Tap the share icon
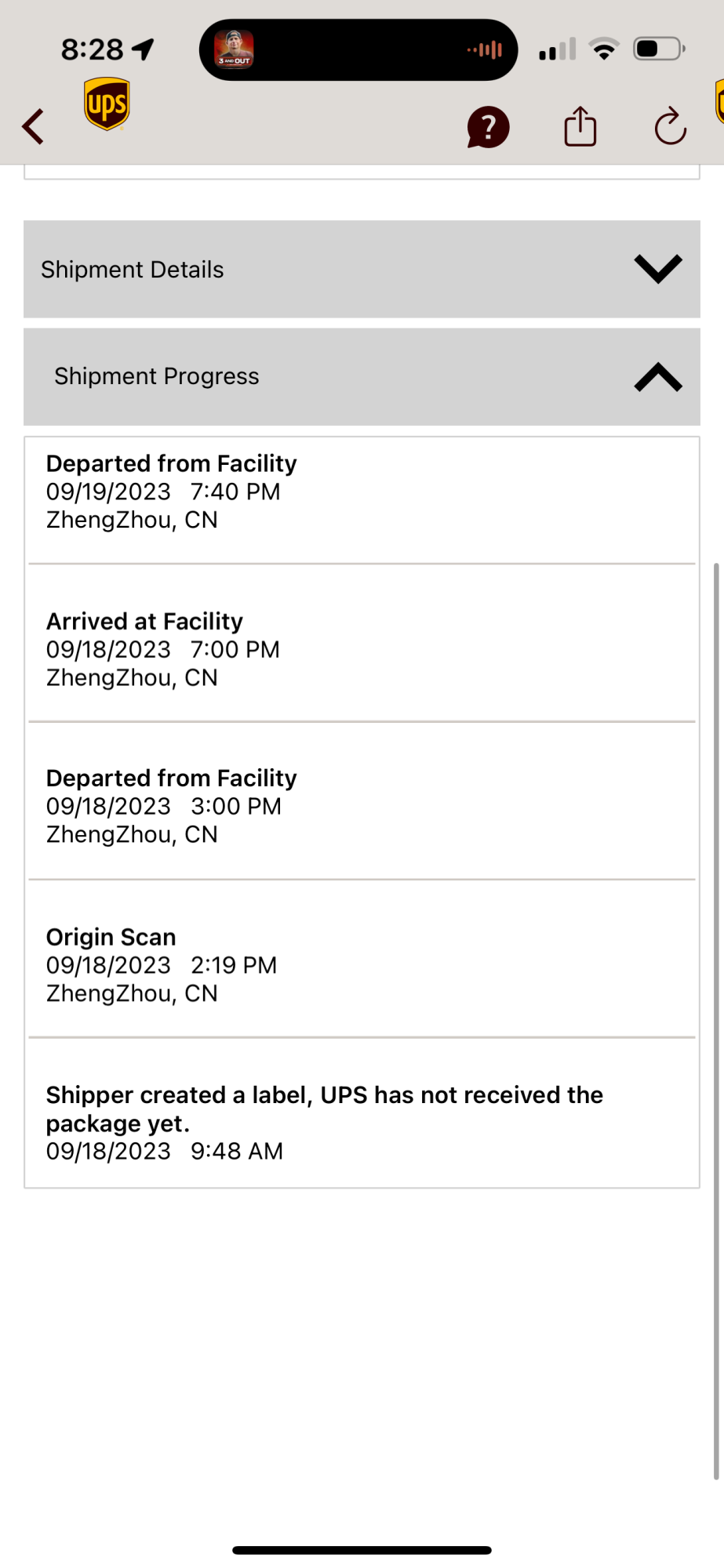Screen dimensions: 724x1568 click(580, 126)
